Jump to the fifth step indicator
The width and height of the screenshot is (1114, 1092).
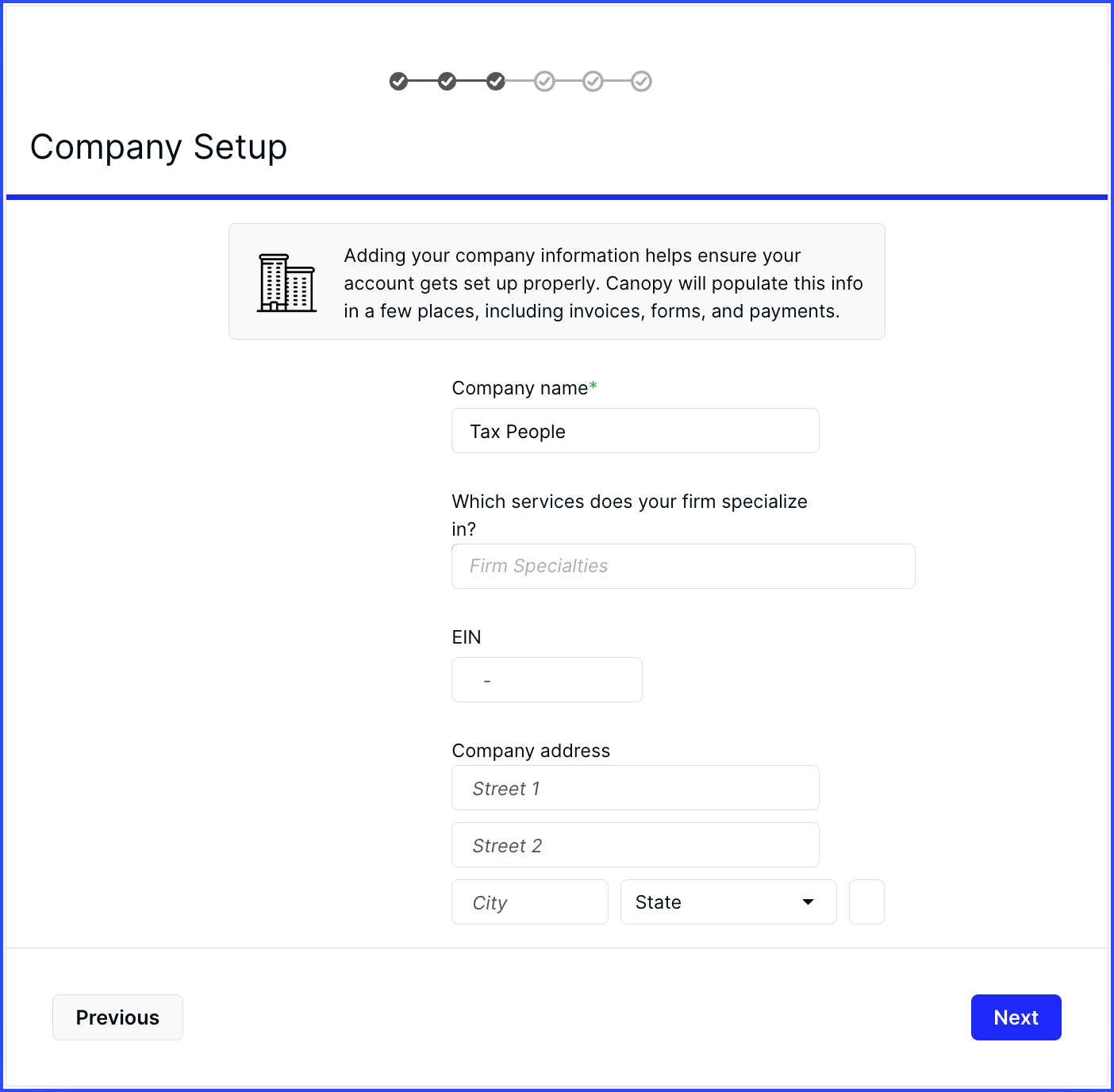(x=593, y=81)
